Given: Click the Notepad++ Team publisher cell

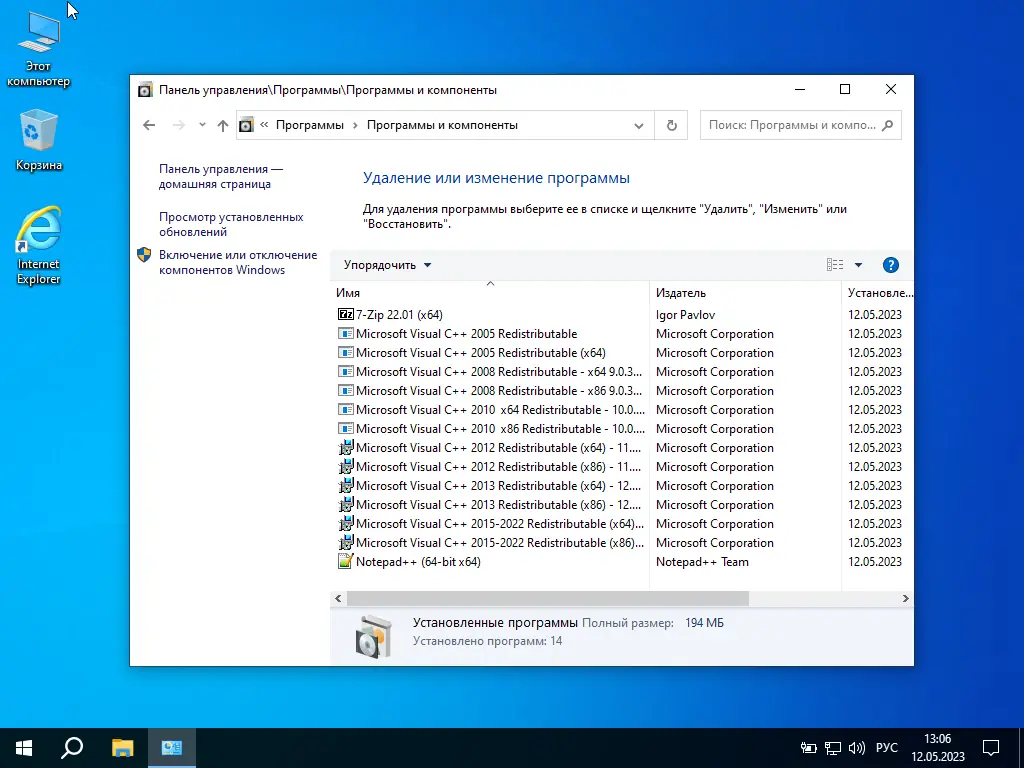Looking at the screenshot, I should (x=702, y=562).
